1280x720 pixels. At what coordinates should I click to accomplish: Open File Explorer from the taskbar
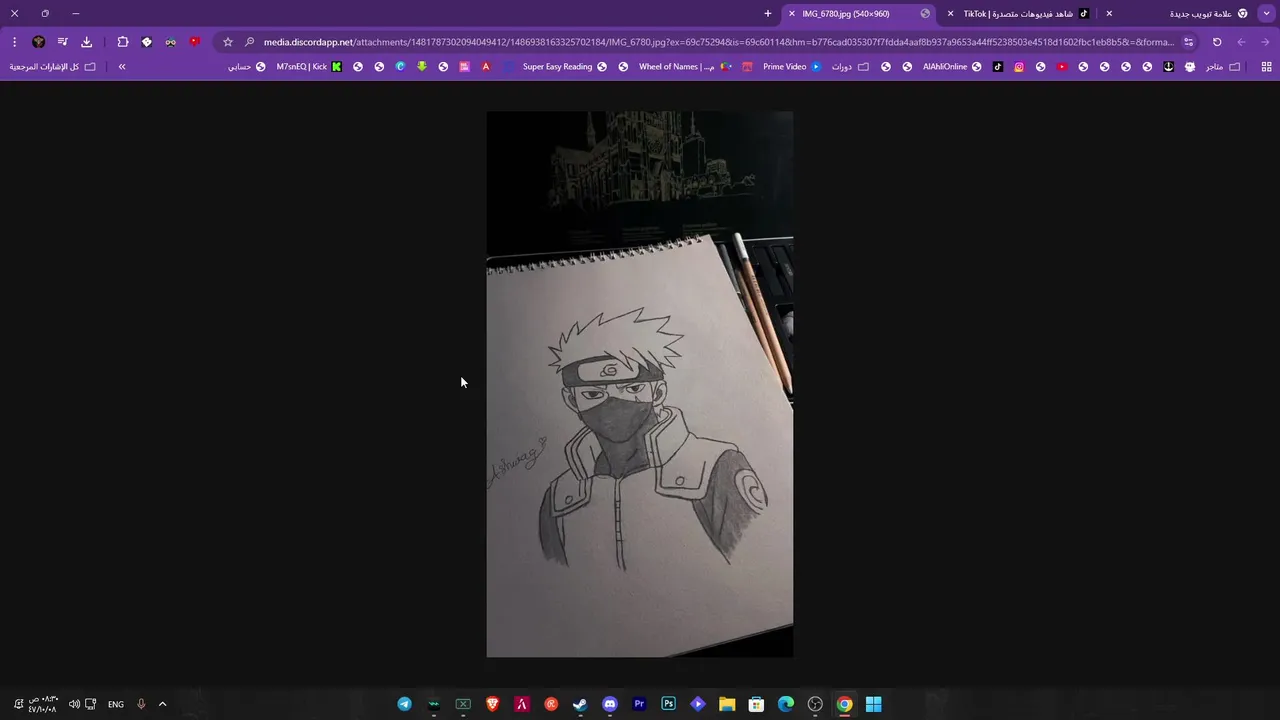(x=727, y=704)
